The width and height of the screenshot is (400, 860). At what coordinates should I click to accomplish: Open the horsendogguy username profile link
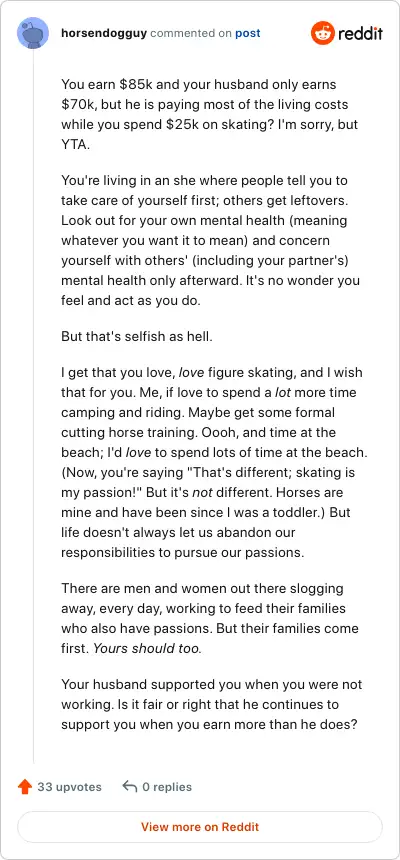coord(104,33)
